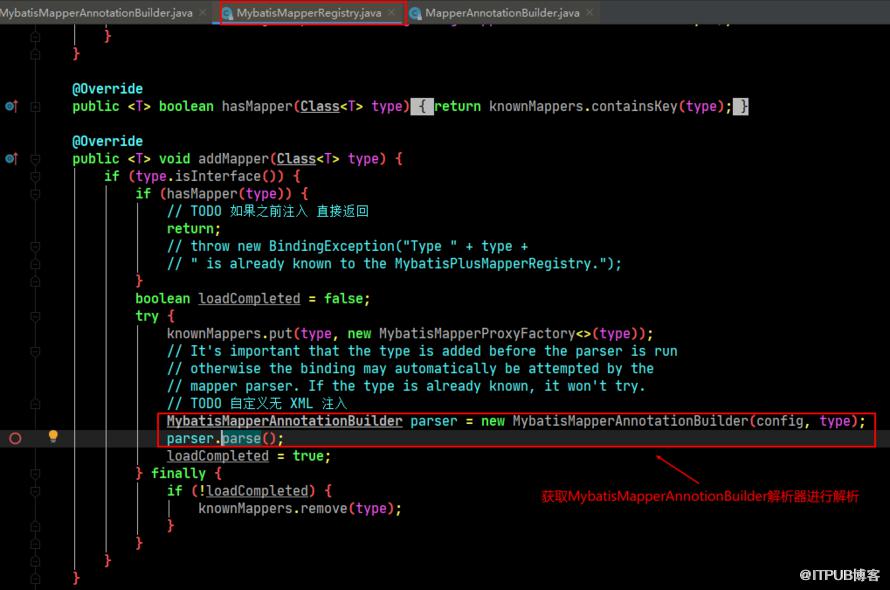The image size is (890, 590).
Task: Collapse the try block fold marker
Action: (35, 316)
